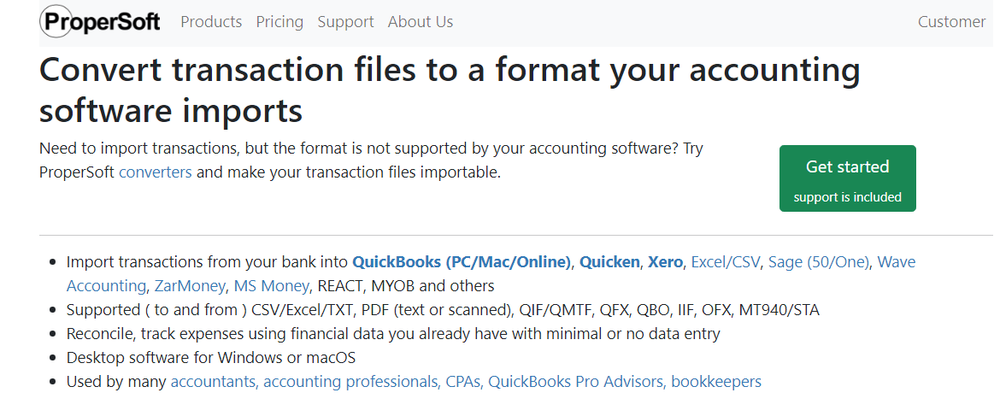This screenshot has width=1000, height=403.
Task: Click the Quicken link
Action: click(x=609, y=262)
